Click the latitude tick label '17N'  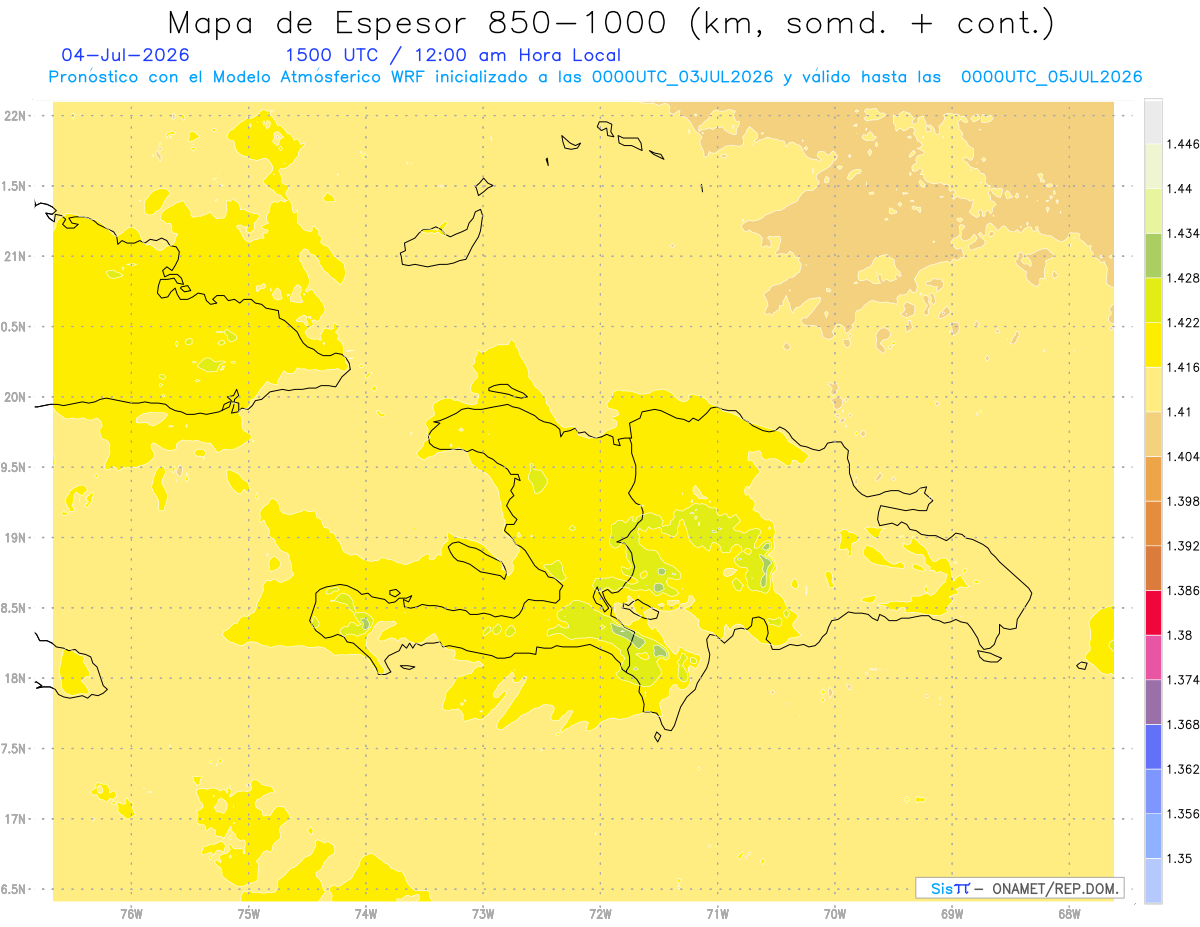point(14,819)
